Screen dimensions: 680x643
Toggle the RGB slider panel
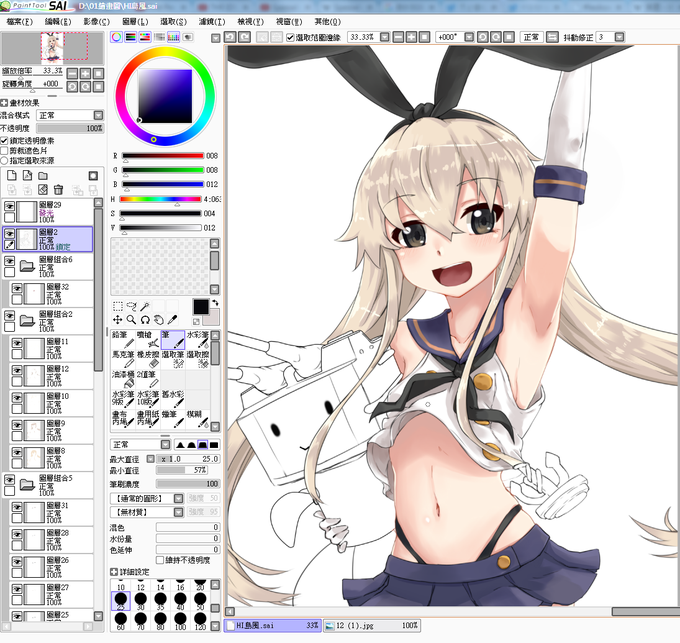pos(131,37)
